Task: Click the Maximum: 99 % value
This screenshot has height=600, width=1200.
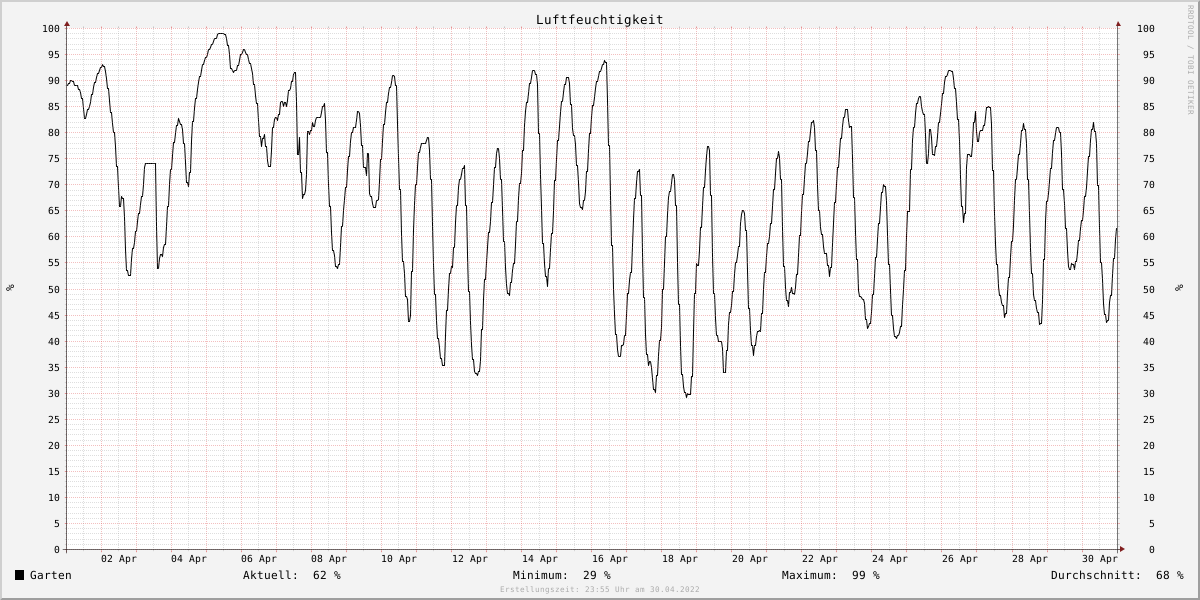Action: tap(831, 575)
